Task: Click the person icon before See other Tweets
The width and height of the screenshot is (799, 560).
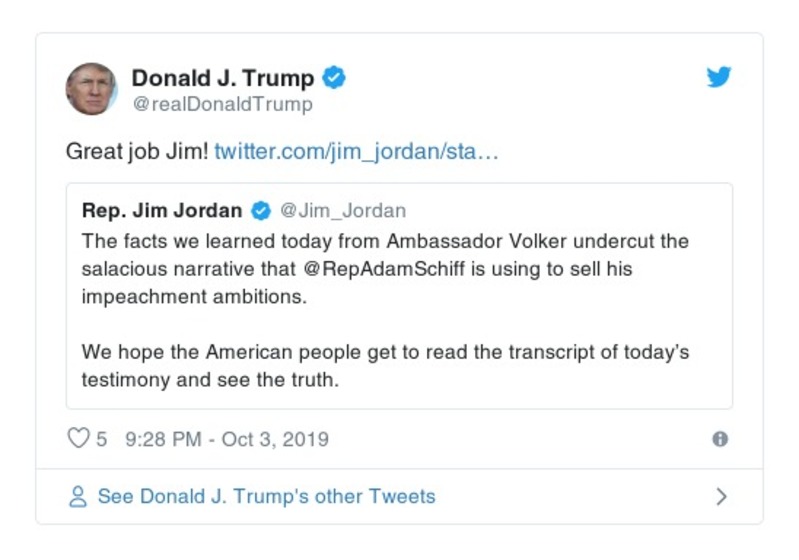Action: click(x=78, y=497)
